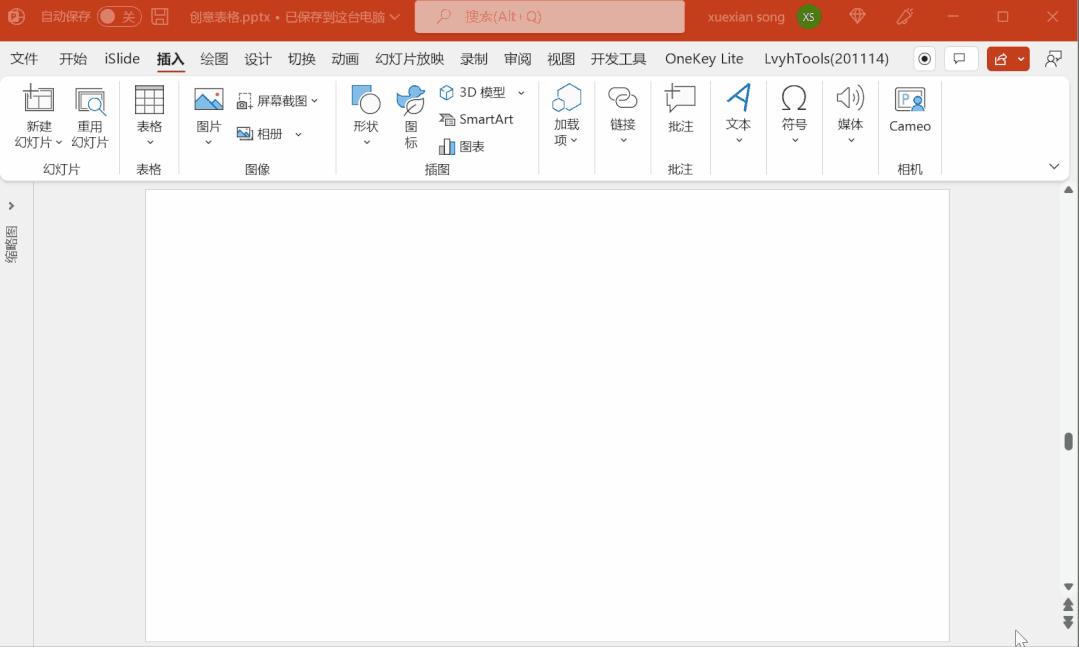
Task: Open the 3D 模型 dropdown arrow
Action: click(521, 93)
